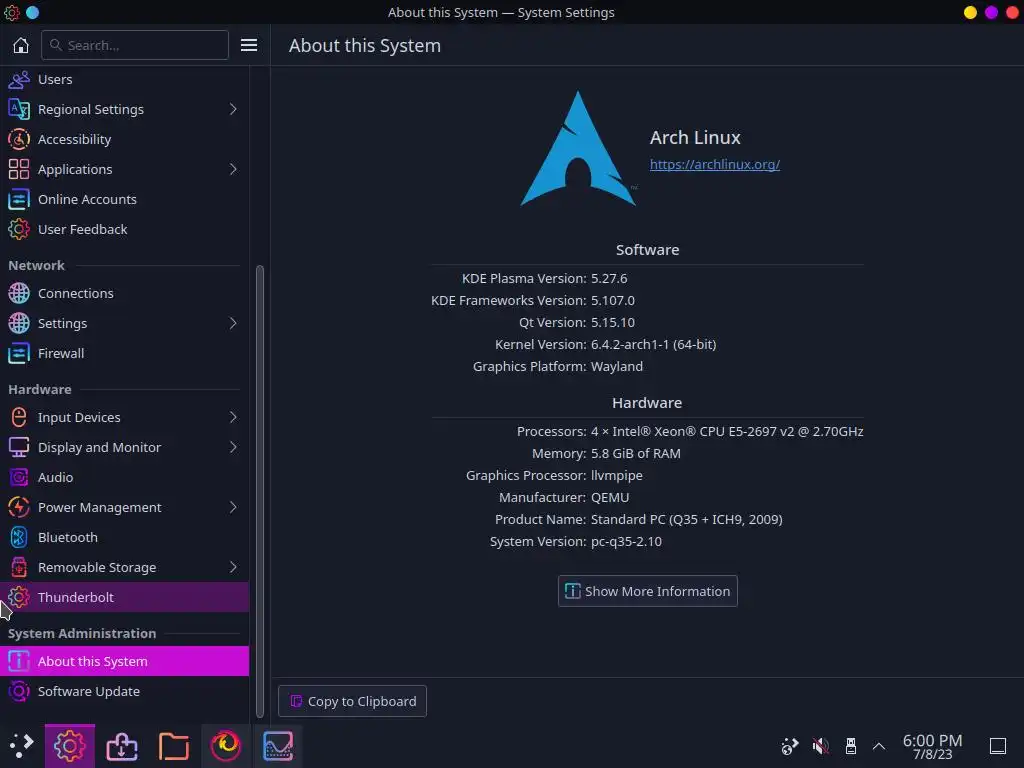The image size is (1024, 768).
Task: Click the Graphics Processor llvmpipe value
Action: click(x=616, y=475)
